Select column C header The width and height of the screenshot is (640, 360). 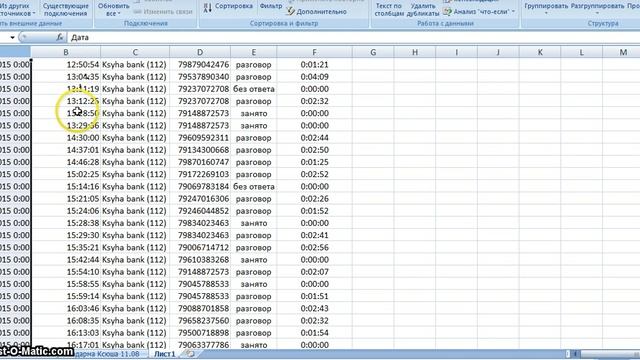coord(135,52)
